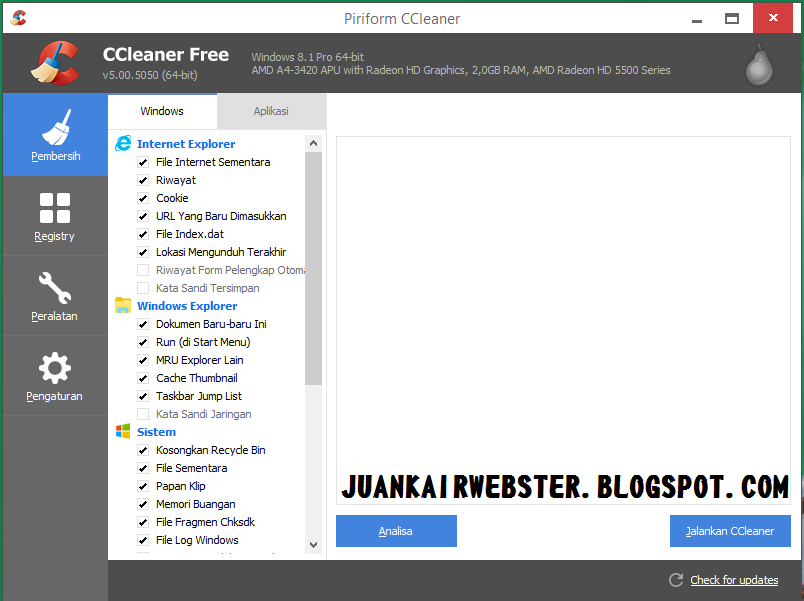Screen dimensions: 804x601
Task: Toggle Lokasi Mengunduh Terakhir checkbox
Action: point(143,252)
